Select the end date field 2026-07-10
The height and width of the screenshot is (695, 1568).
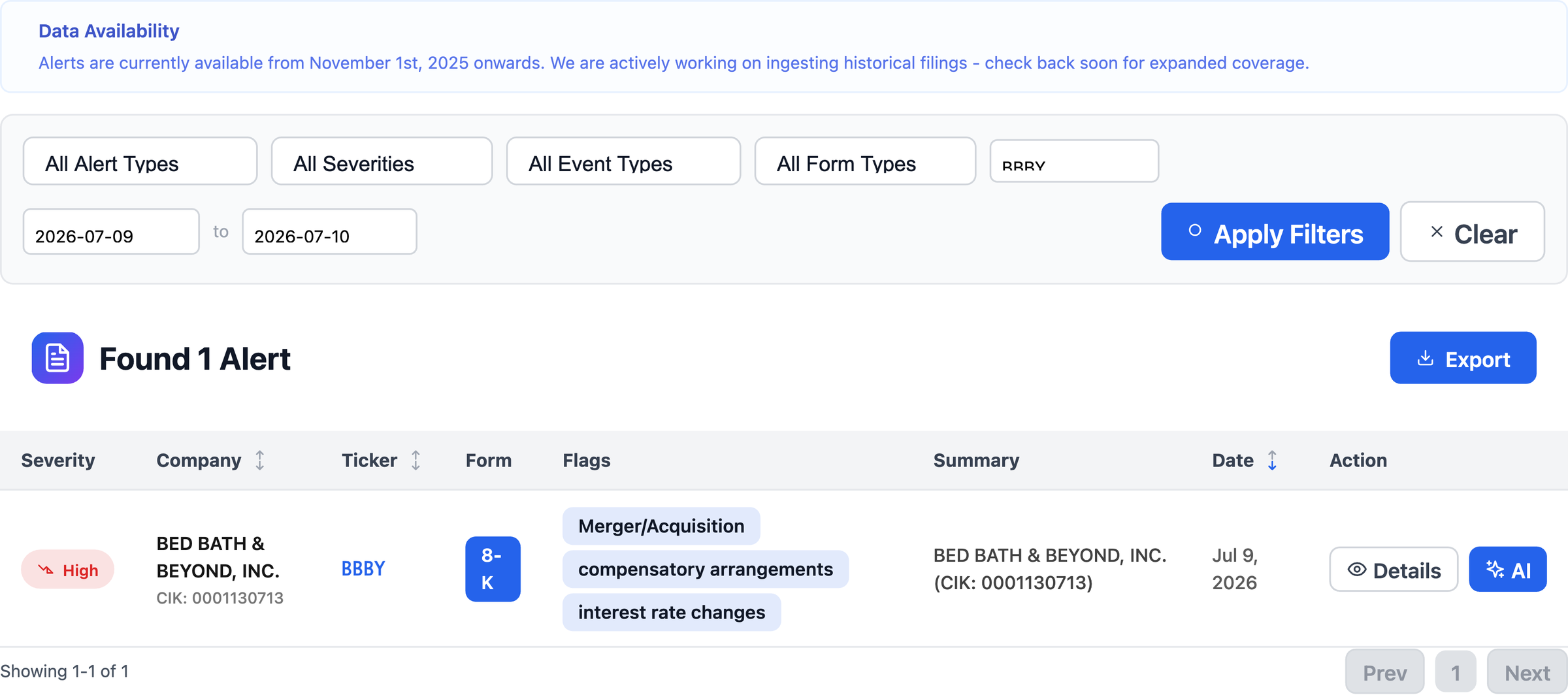[329, 232]
